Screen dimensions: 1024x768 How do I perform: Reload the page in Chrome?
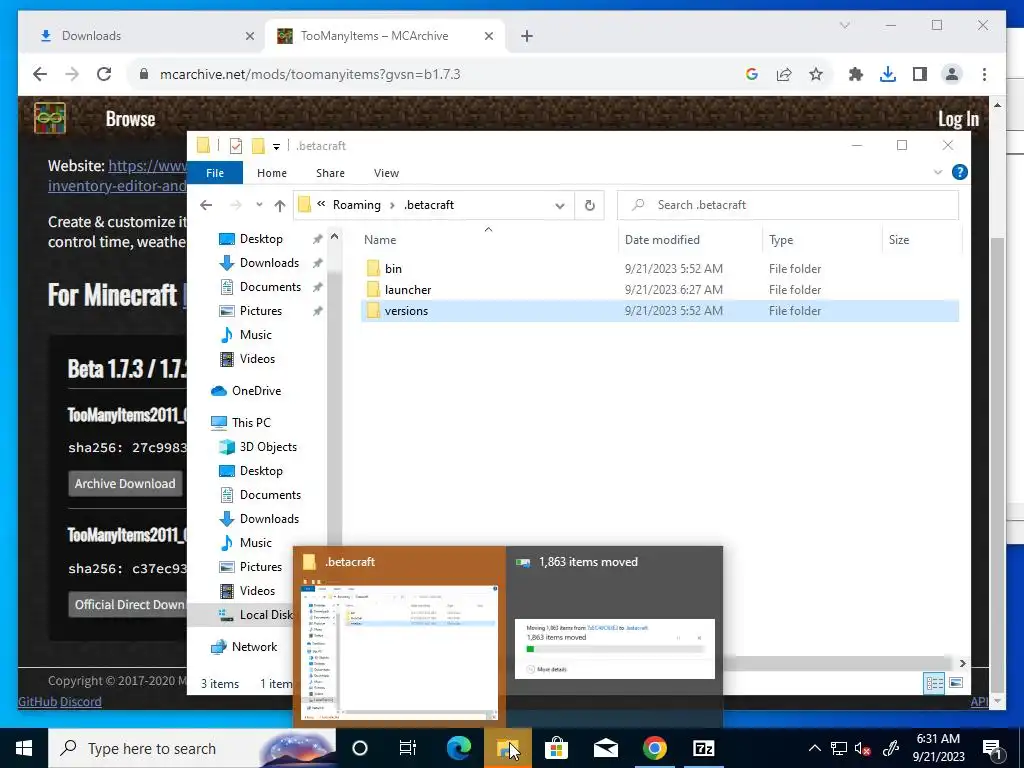tap(104, 74)
